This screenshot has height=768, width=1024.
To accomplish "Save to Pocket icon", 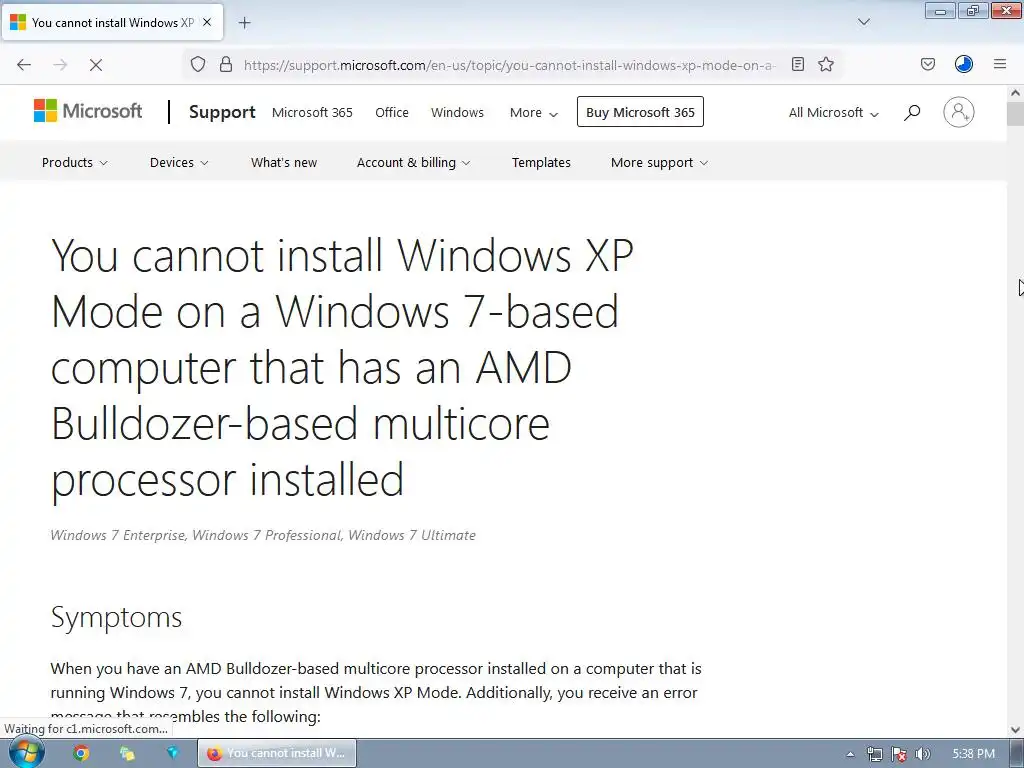I will 928,64.
